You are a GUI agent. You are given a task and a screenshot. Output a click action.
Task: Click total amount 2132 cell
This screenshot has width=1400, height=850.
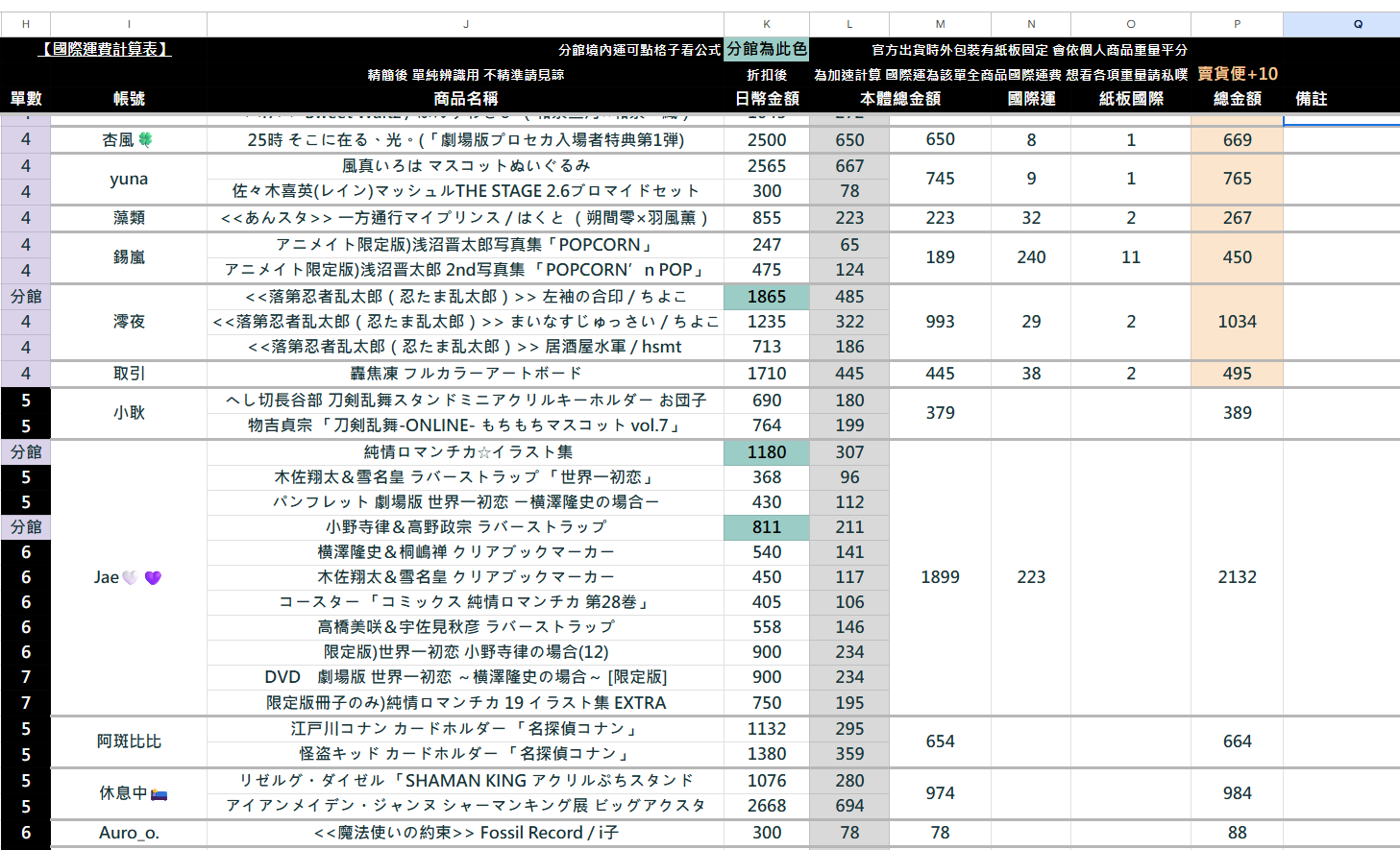click(x=1238, y=577)
